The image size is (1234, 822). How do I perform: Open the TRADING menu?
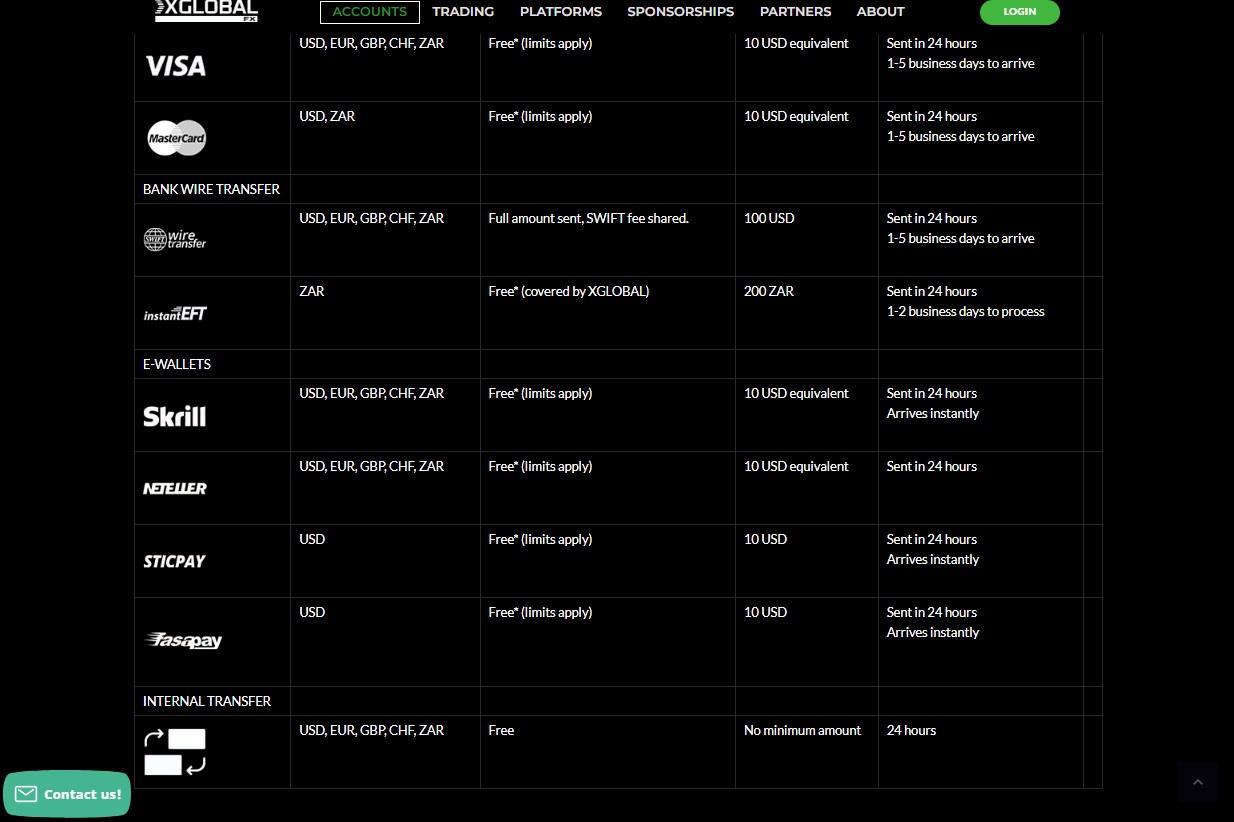pos(463,12)
